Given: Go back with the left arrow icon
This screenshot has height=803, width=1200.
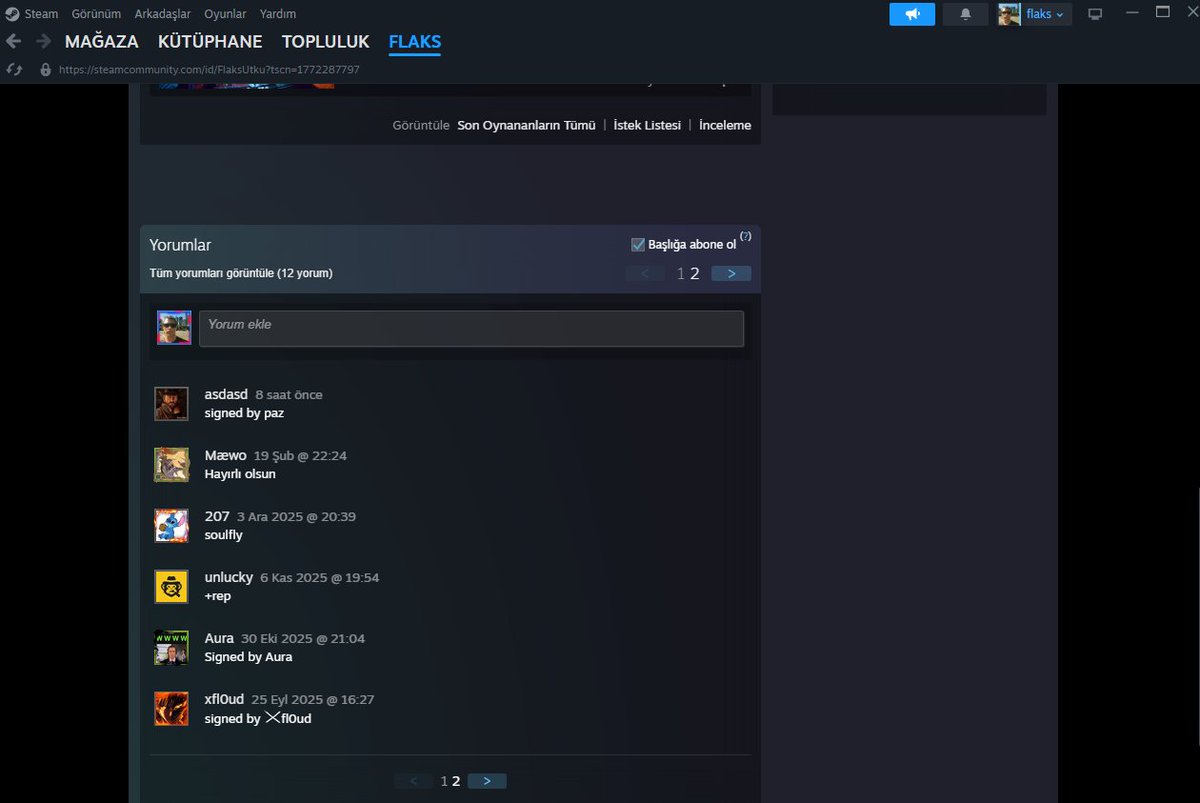Looking at the screenshot, I should point(14,41).
